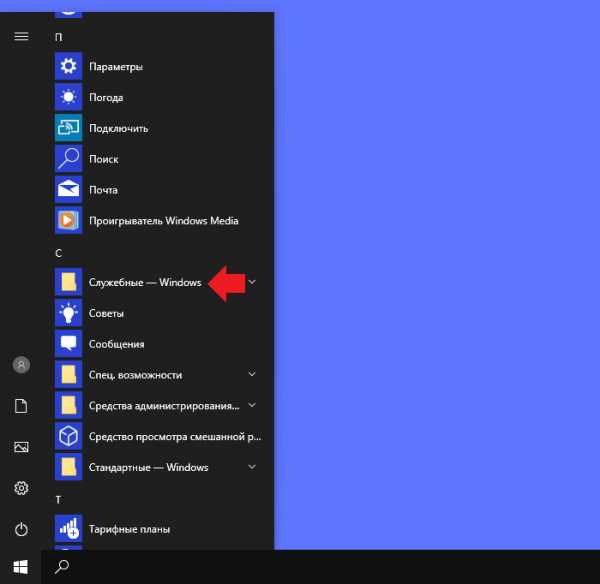Select the Тарифные планы label

(129, 529)
